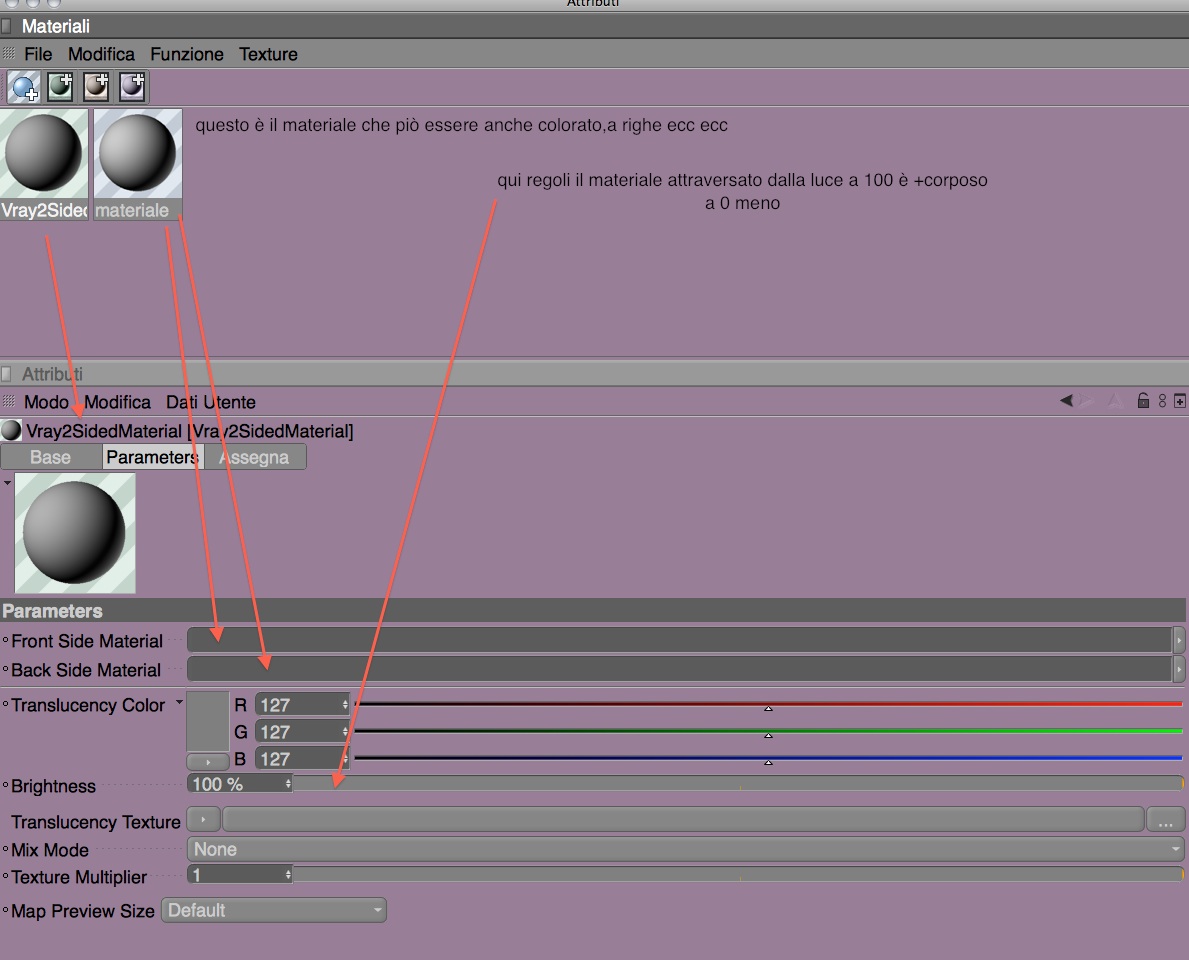Click the beige sphere add-material icon
The height and width of the screenshot is (960, 1189).
(x=96, y=87)
